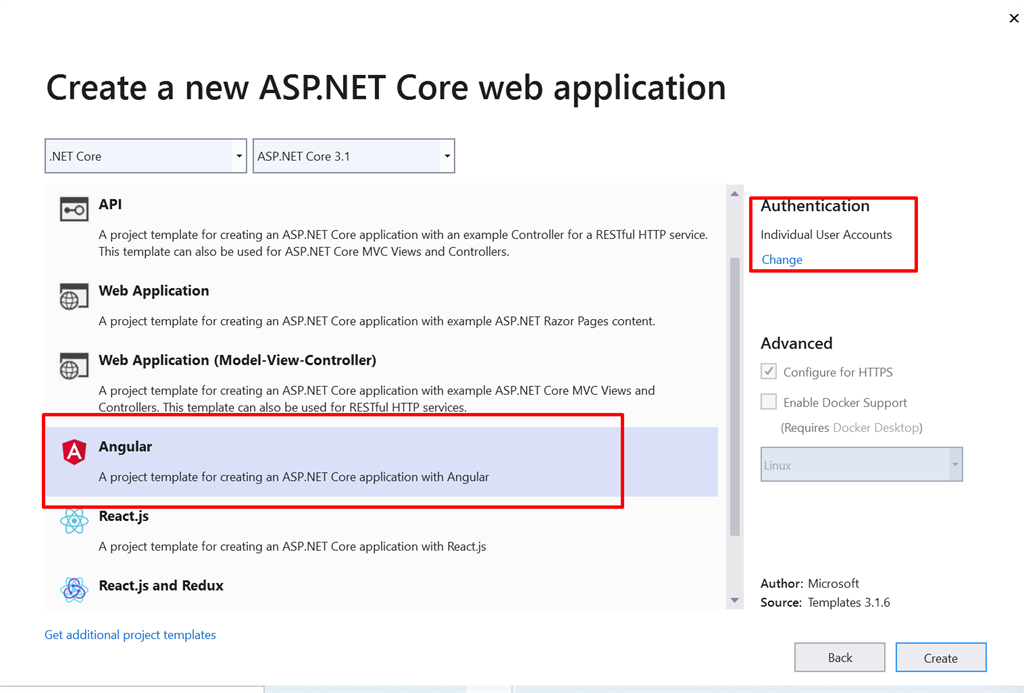Viewport: 1024px width, 693px height.
Task: Open Get additional project templates link
Action: click(x=130, y=635)
